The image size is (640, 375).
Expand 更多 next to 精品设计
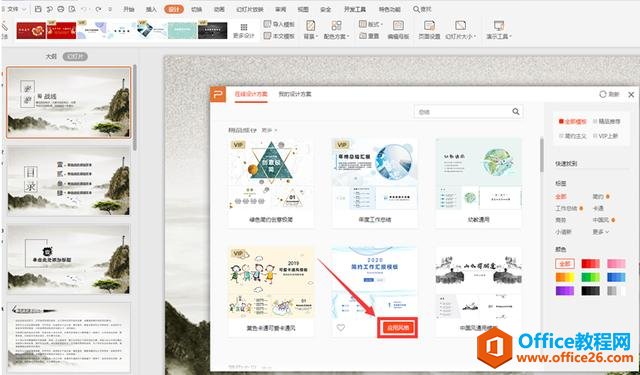click(x=269, y=130)
